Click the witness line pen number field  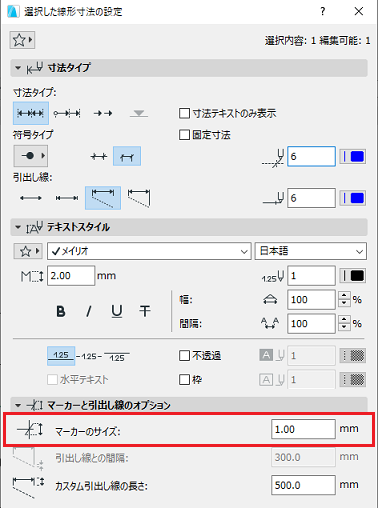311,198
